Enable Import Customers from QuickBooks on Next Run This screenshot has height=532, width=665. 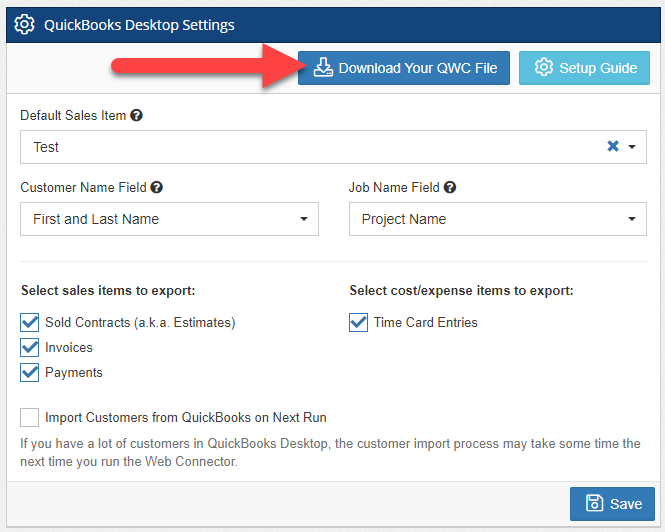pyautogui.click(x=30, y=418)
